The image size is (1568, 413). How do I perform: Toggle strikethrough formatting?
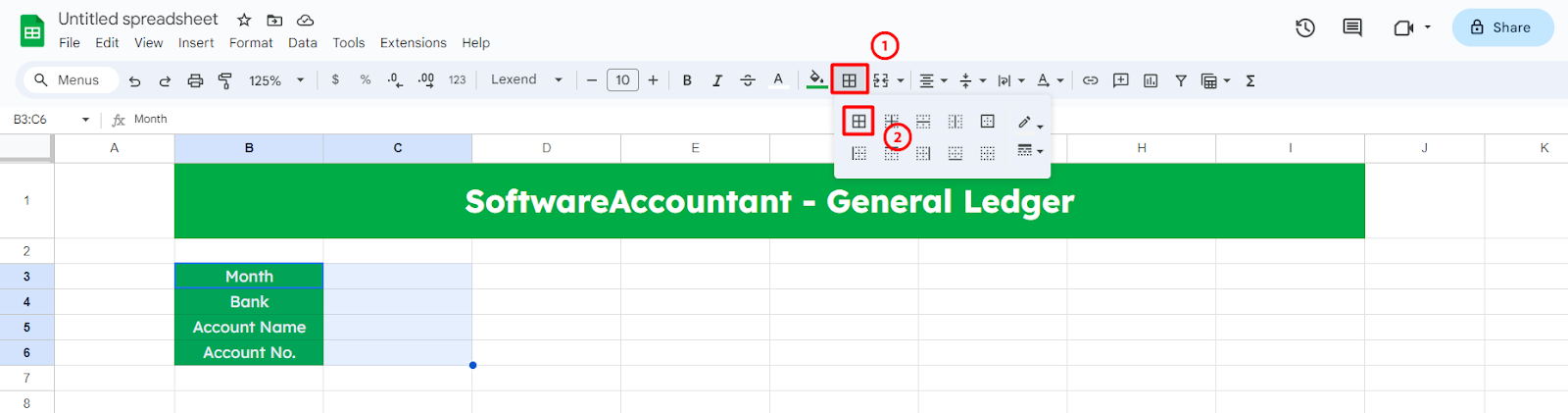pyautogui.click(x=748, y=80)
